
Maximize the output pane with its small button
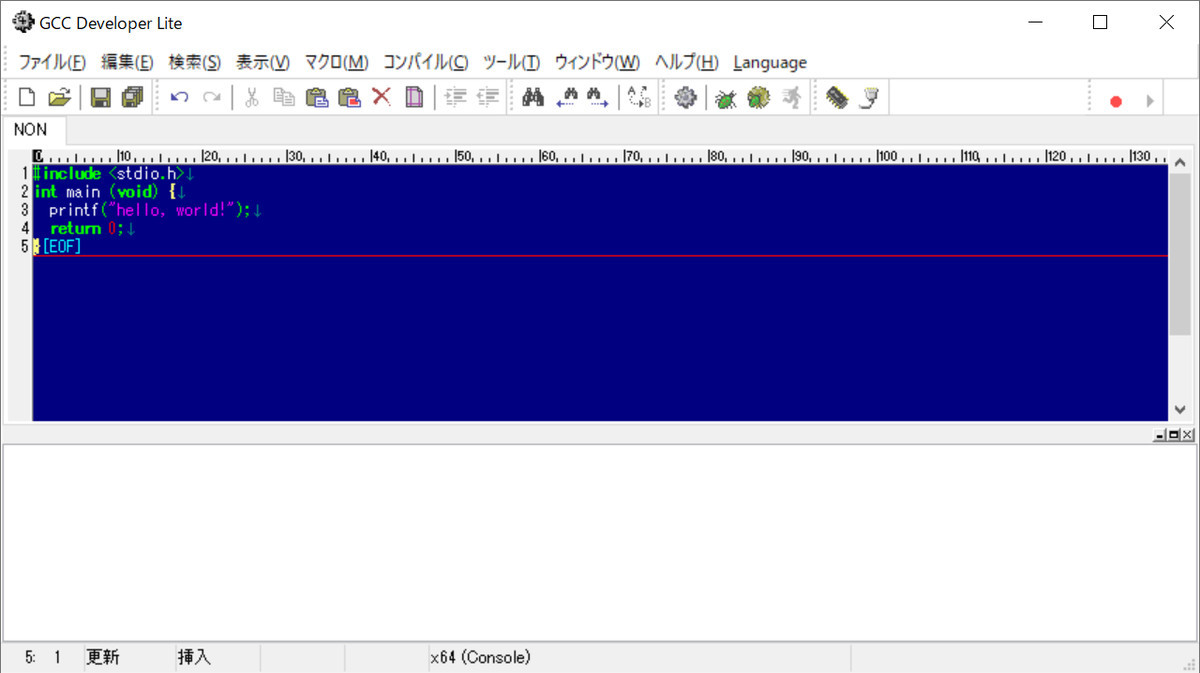click(x=1174, y=435)
